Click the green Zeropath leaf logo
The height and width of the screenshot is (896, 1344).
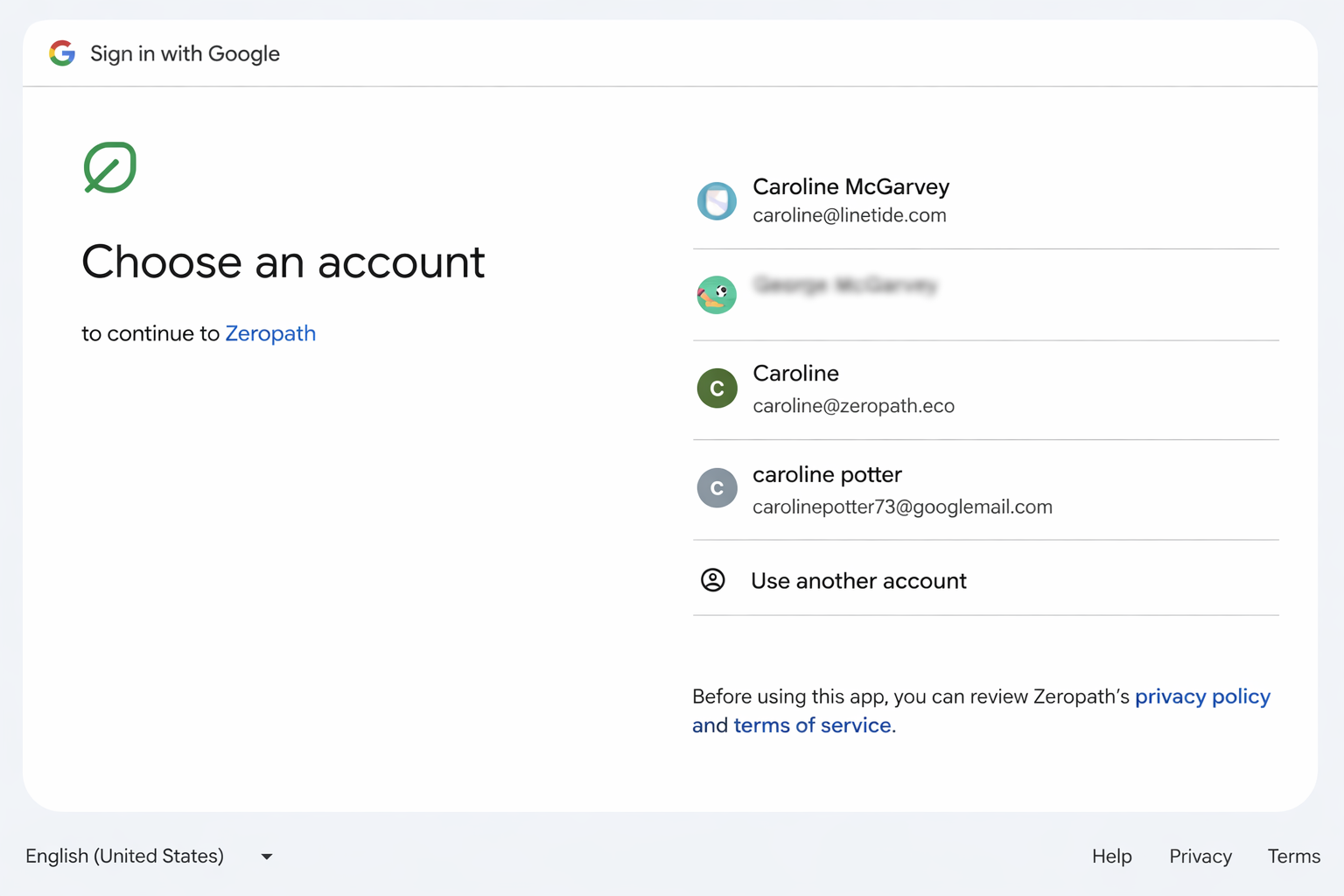pos(110,167)
